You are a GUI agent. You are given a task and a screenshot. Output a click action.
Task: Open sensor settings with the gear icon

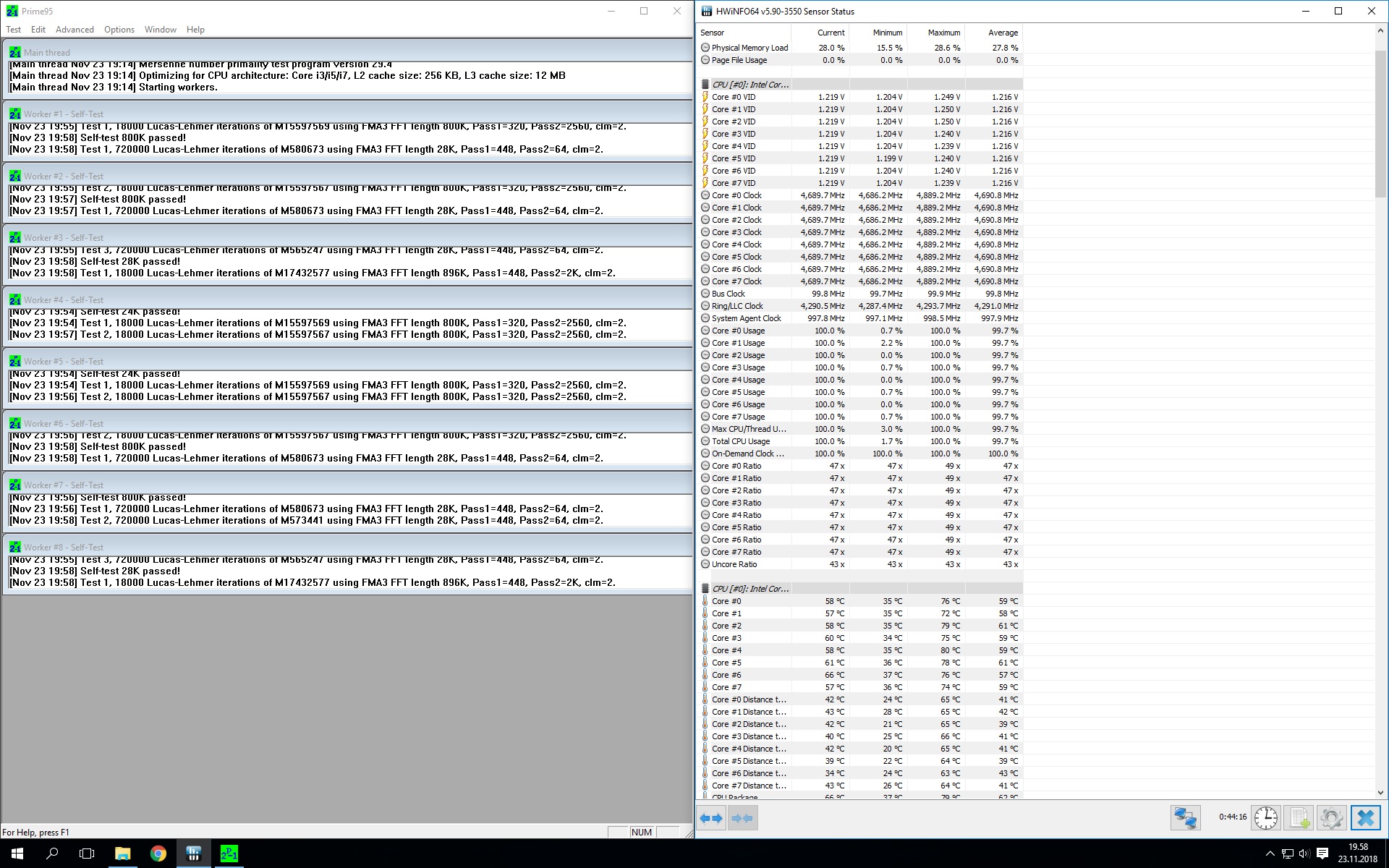[x=1332, y=818]
